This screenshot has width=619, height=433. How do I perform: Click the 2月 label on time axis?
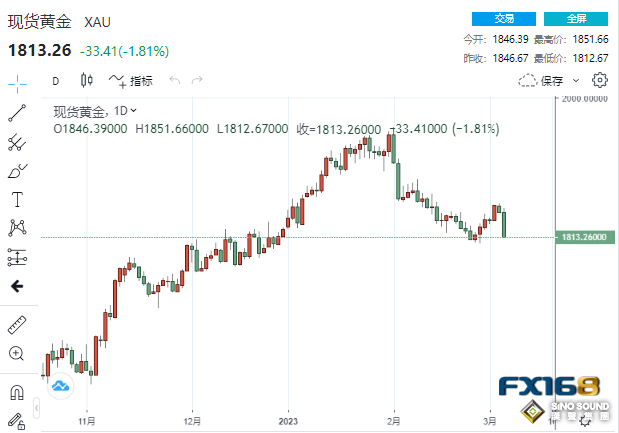click(393, 422)
